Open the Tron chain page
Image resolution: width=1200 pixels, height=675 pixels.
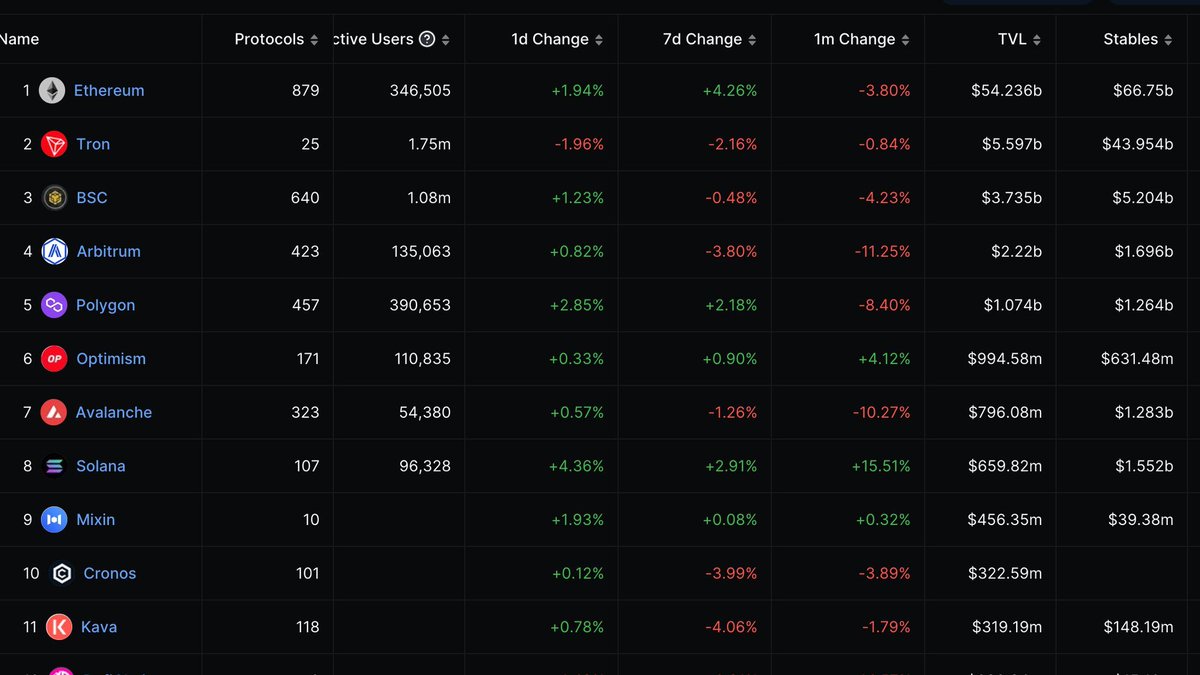(93, 144)
